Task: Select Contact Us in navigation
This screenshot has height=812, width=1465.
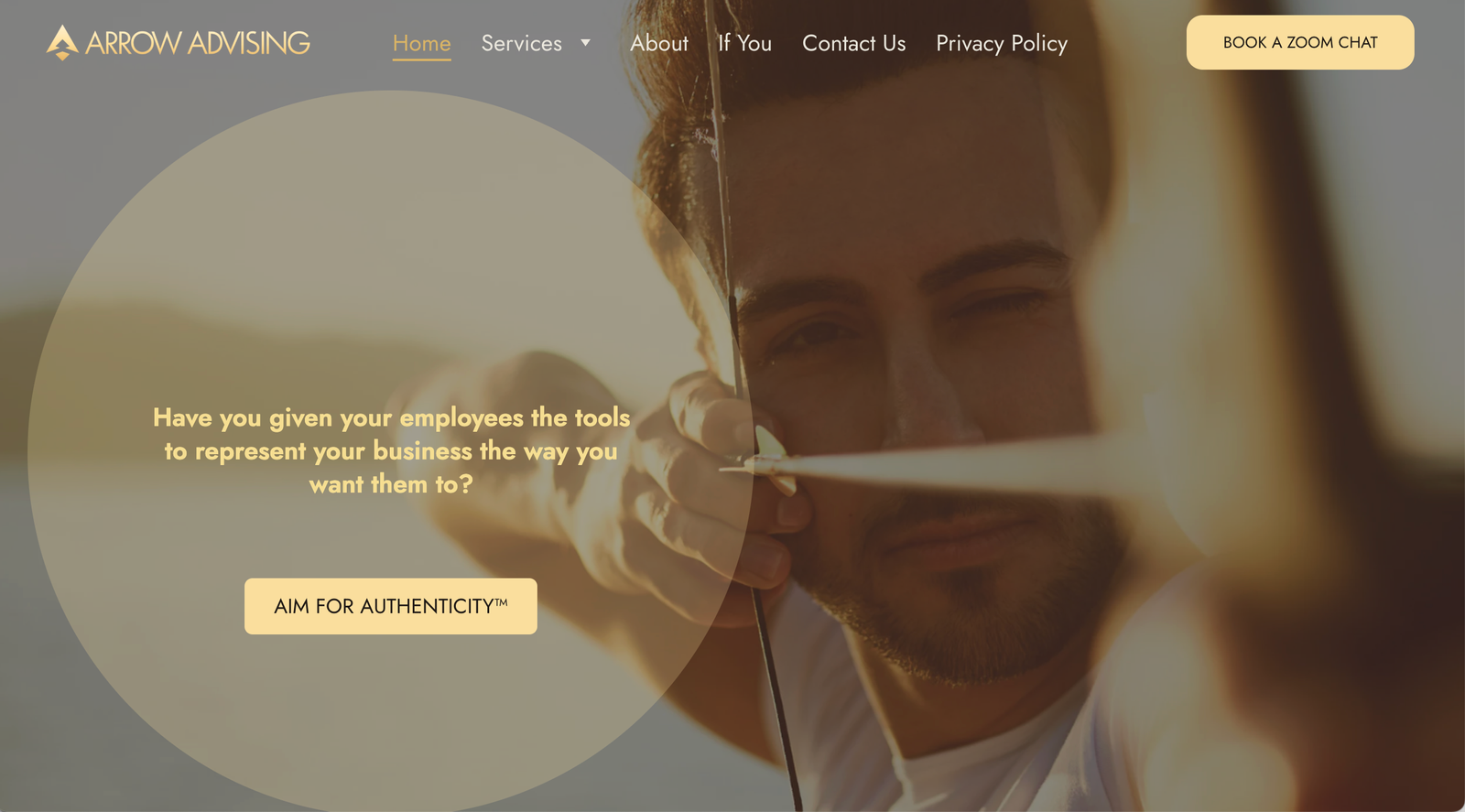Action: [854, 43]
